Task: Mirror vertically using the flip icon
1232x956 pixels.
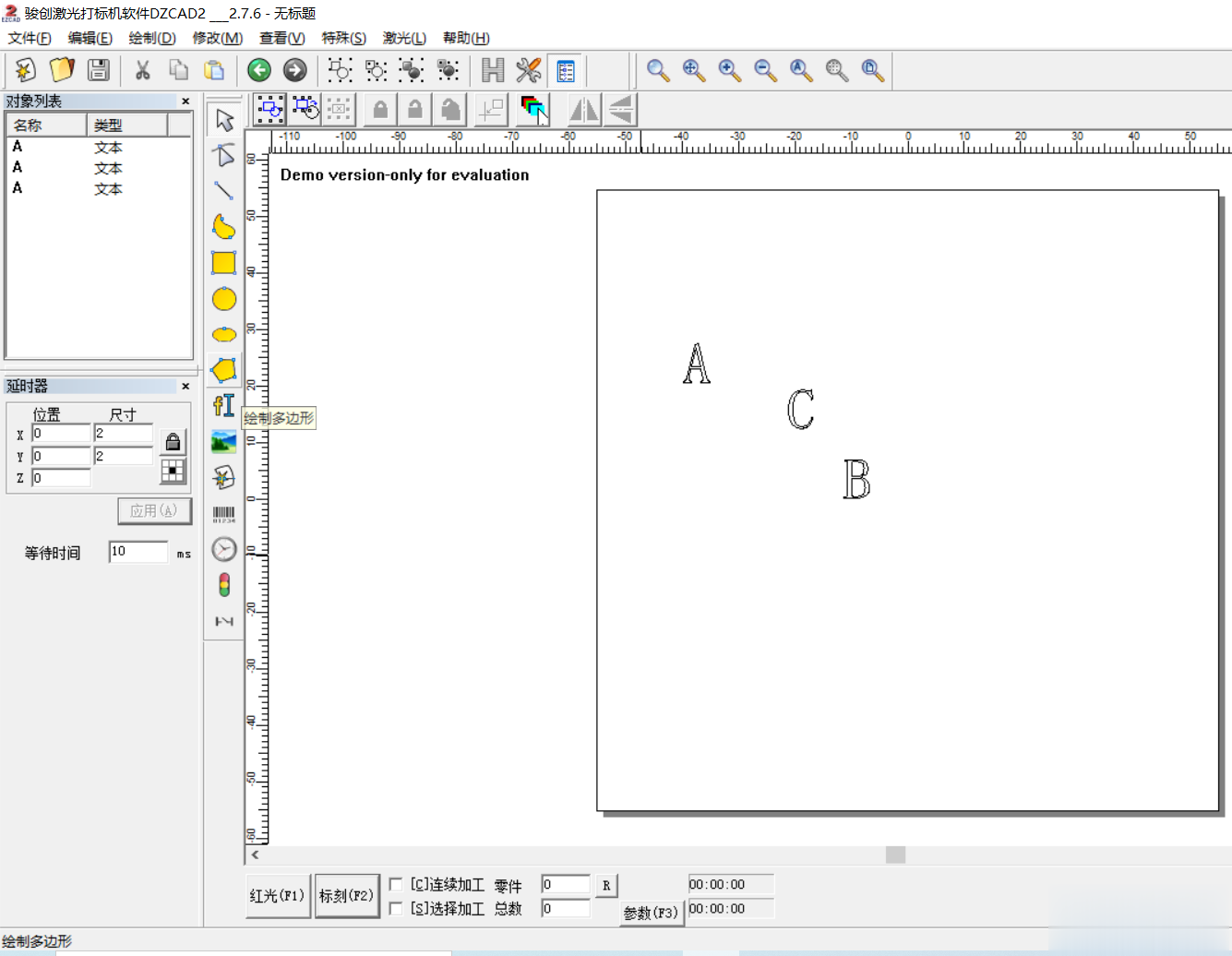Action: point(620,110)
